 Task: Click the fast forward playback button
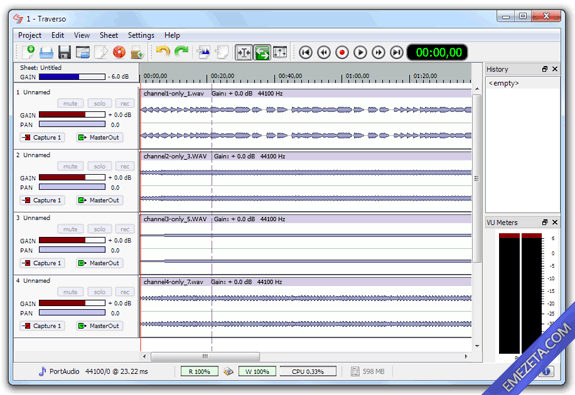[x=378, y=52]
